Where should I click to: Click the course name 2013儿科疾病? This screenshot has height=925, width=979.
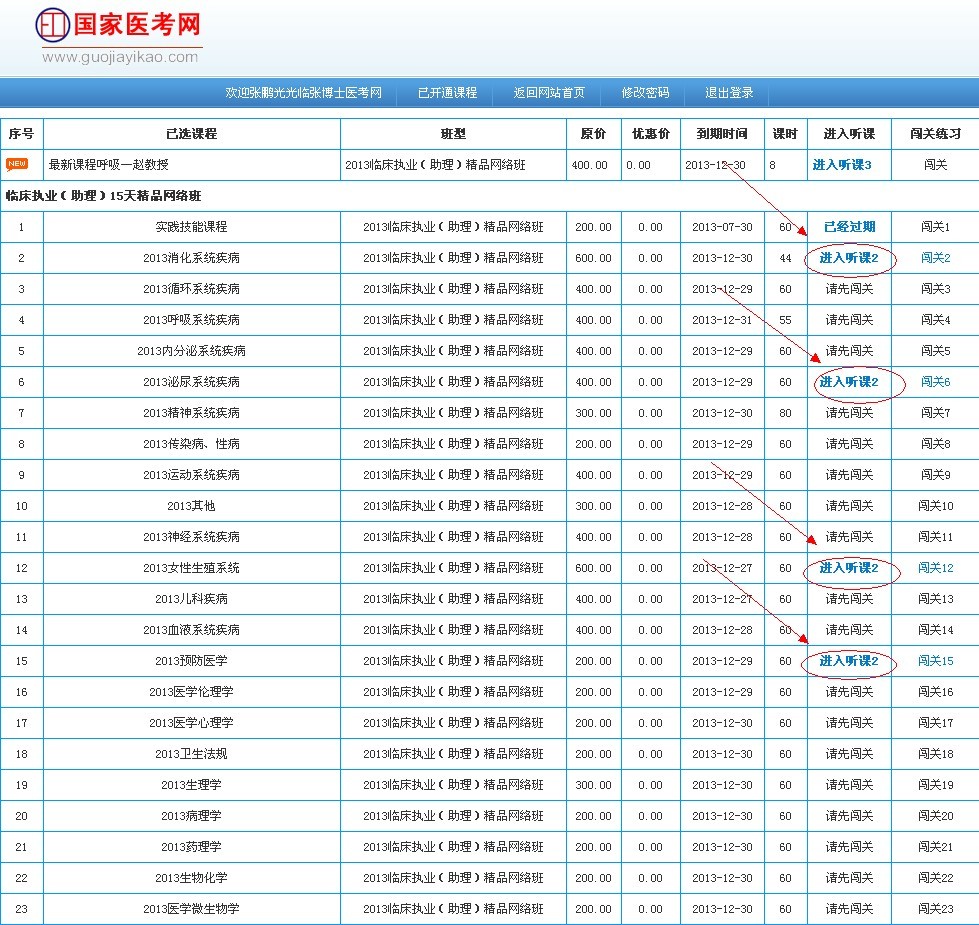191,599
